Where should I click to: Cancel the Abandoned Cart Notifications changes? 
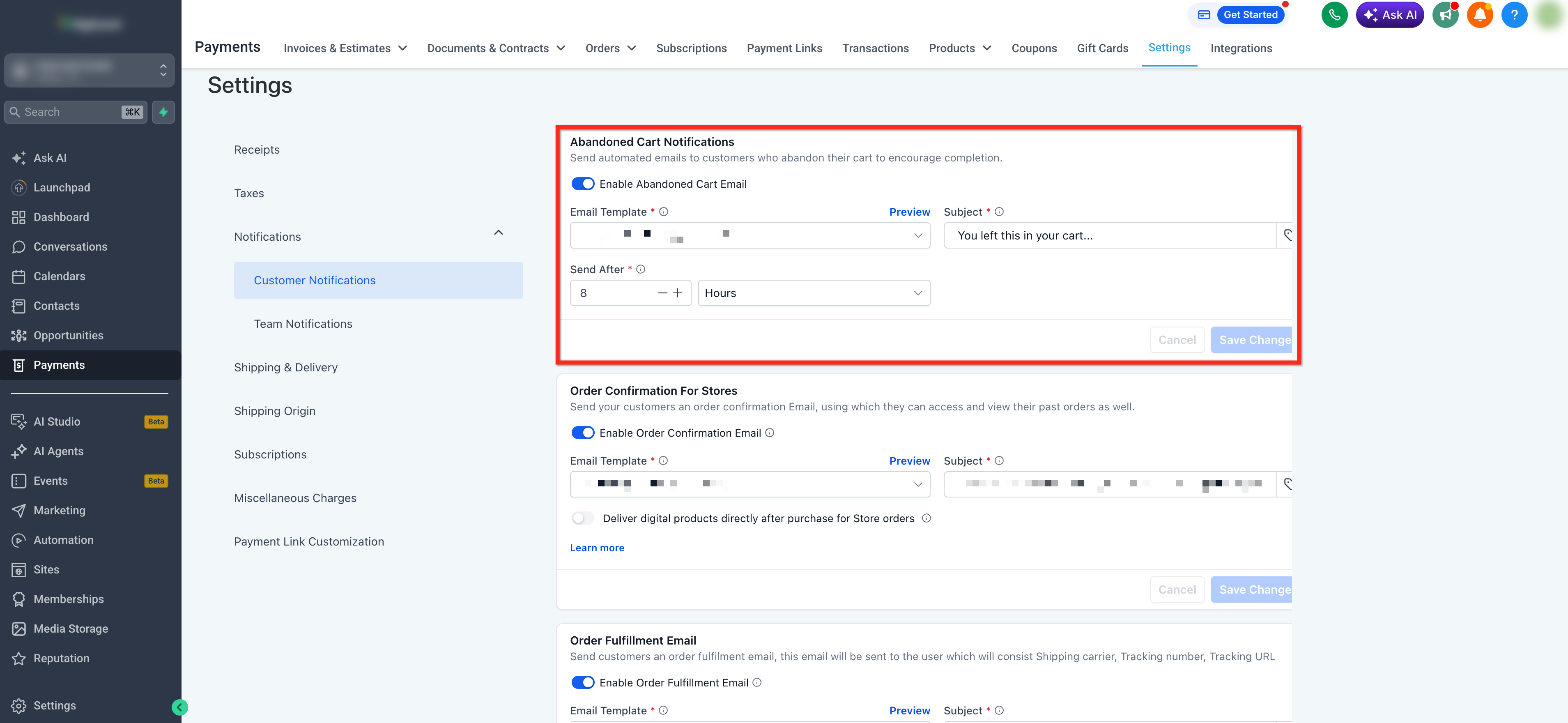click(1177, 340)
